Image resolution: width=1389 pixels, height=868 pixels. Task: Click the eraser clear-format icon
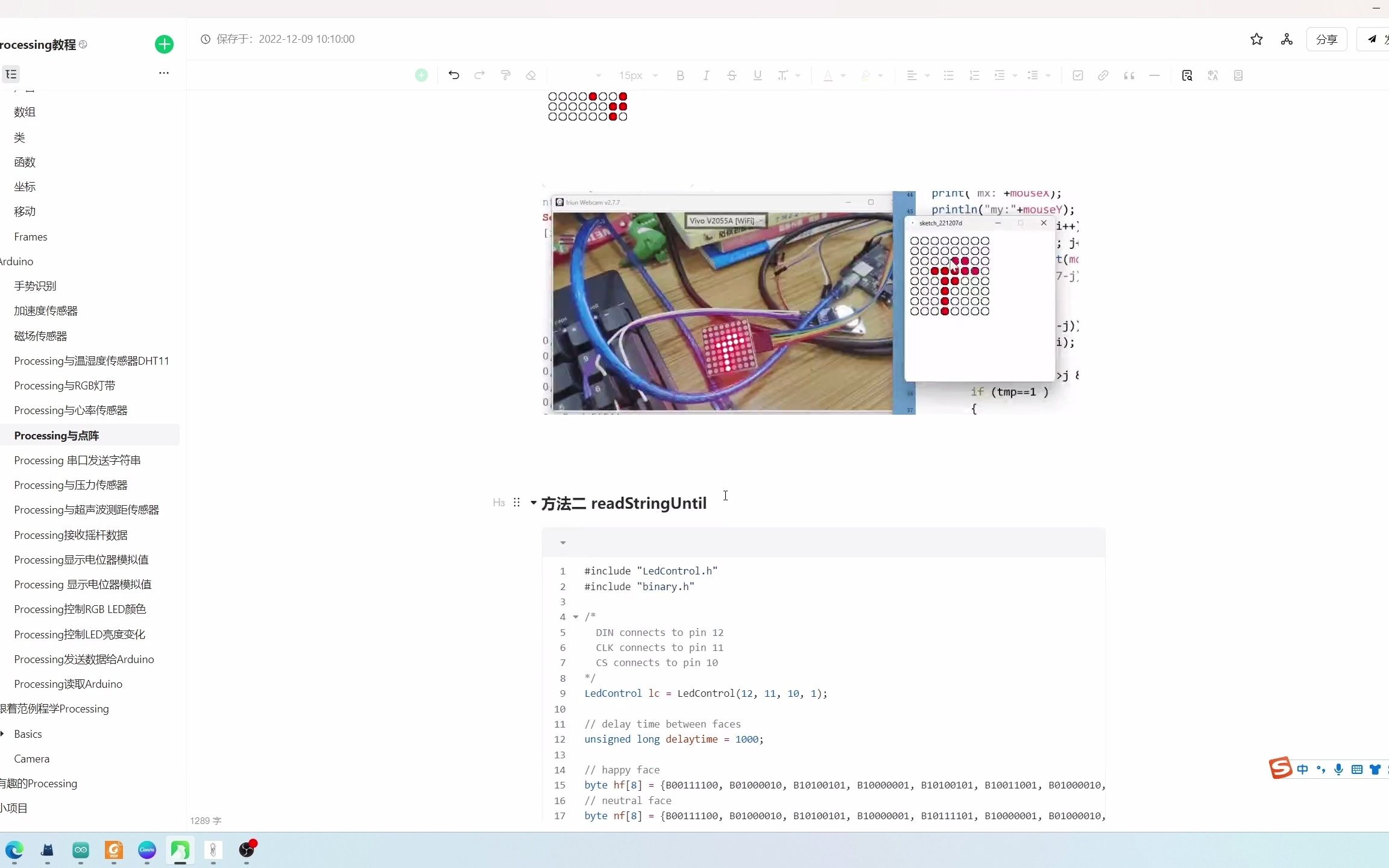coord(531,75)
